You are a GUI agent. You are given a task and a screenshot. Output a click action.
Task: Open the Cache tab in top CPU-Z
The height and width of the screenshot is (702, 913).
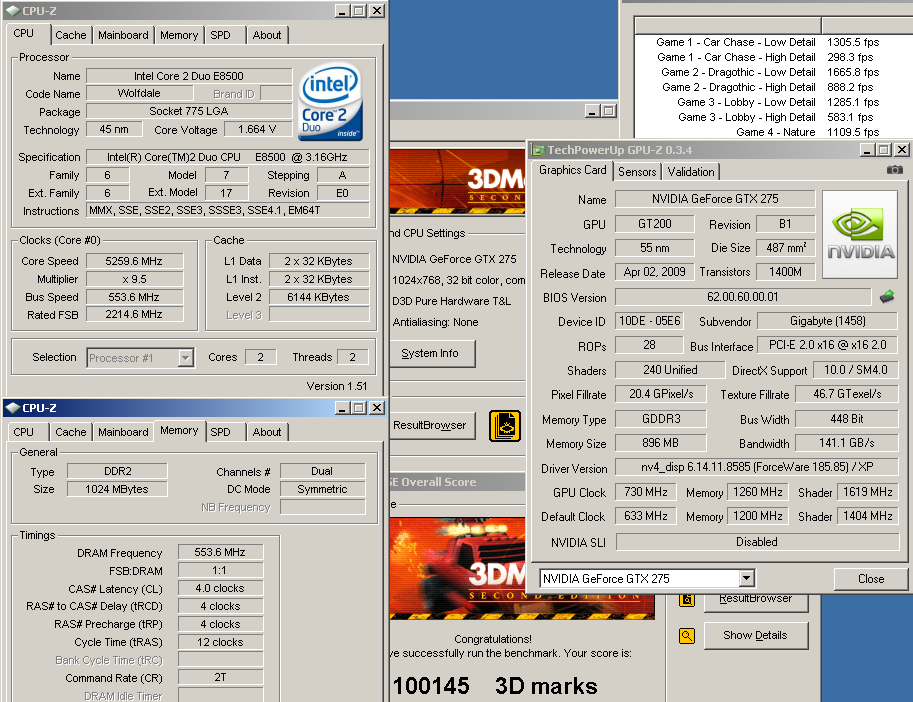coord(70,35)
